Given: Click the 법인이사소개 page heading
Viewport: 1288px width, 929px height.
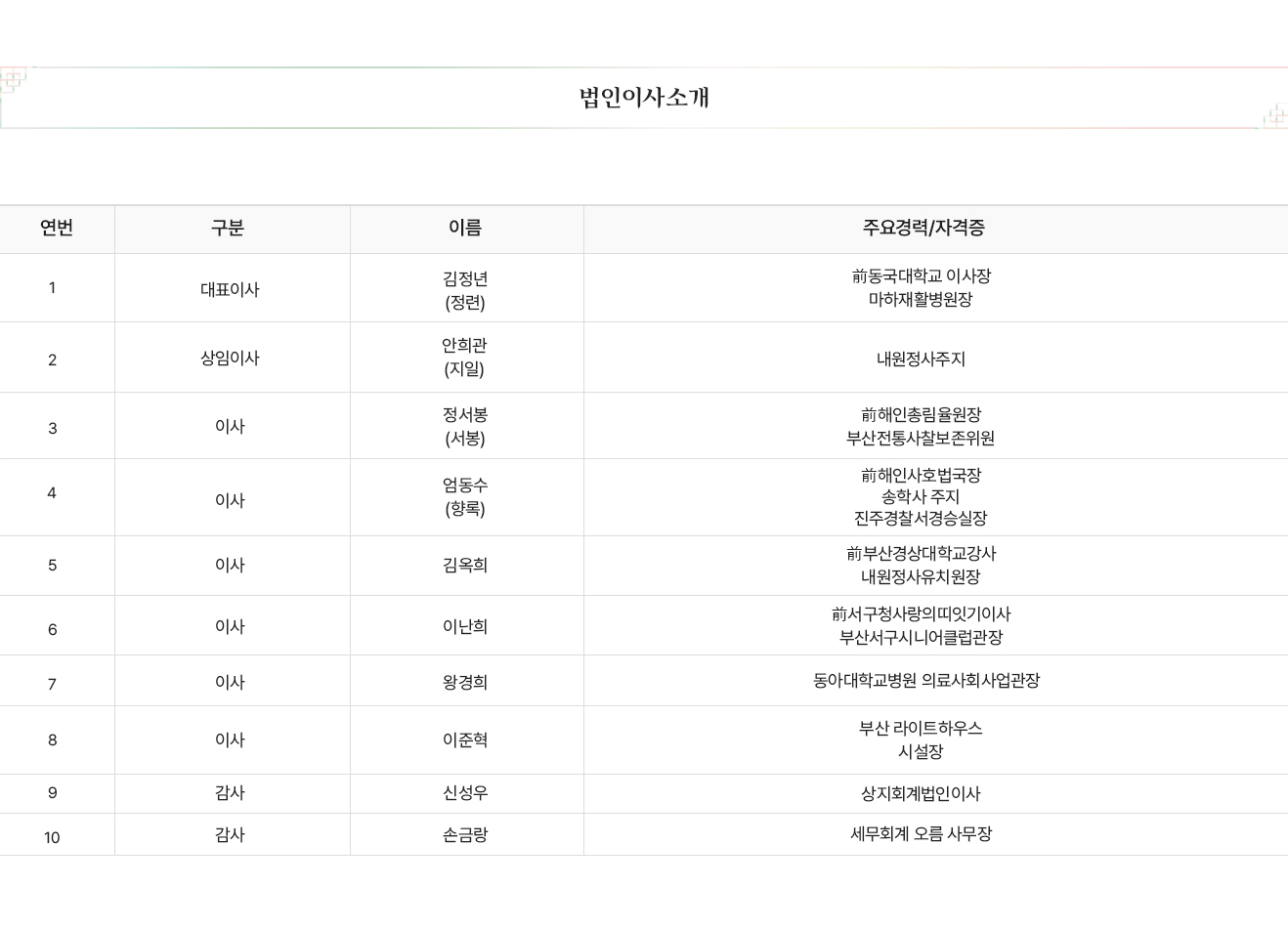Looking at the screenshot, I should (644, 98).
